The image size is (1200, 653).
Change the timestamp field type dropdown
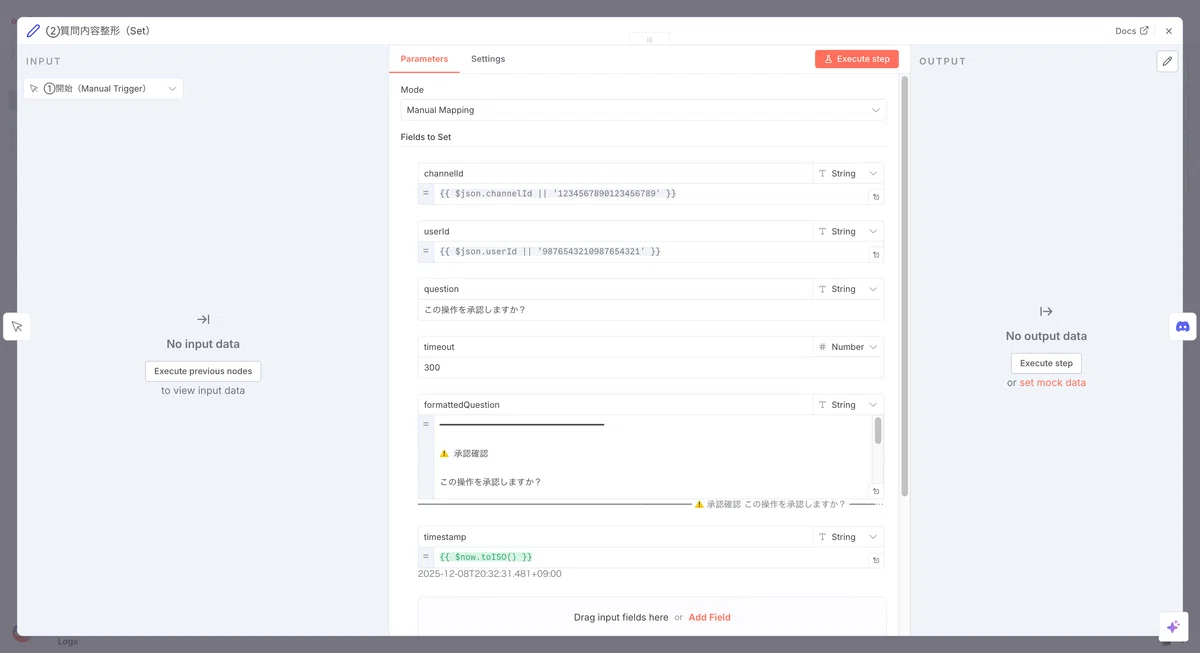847,537
